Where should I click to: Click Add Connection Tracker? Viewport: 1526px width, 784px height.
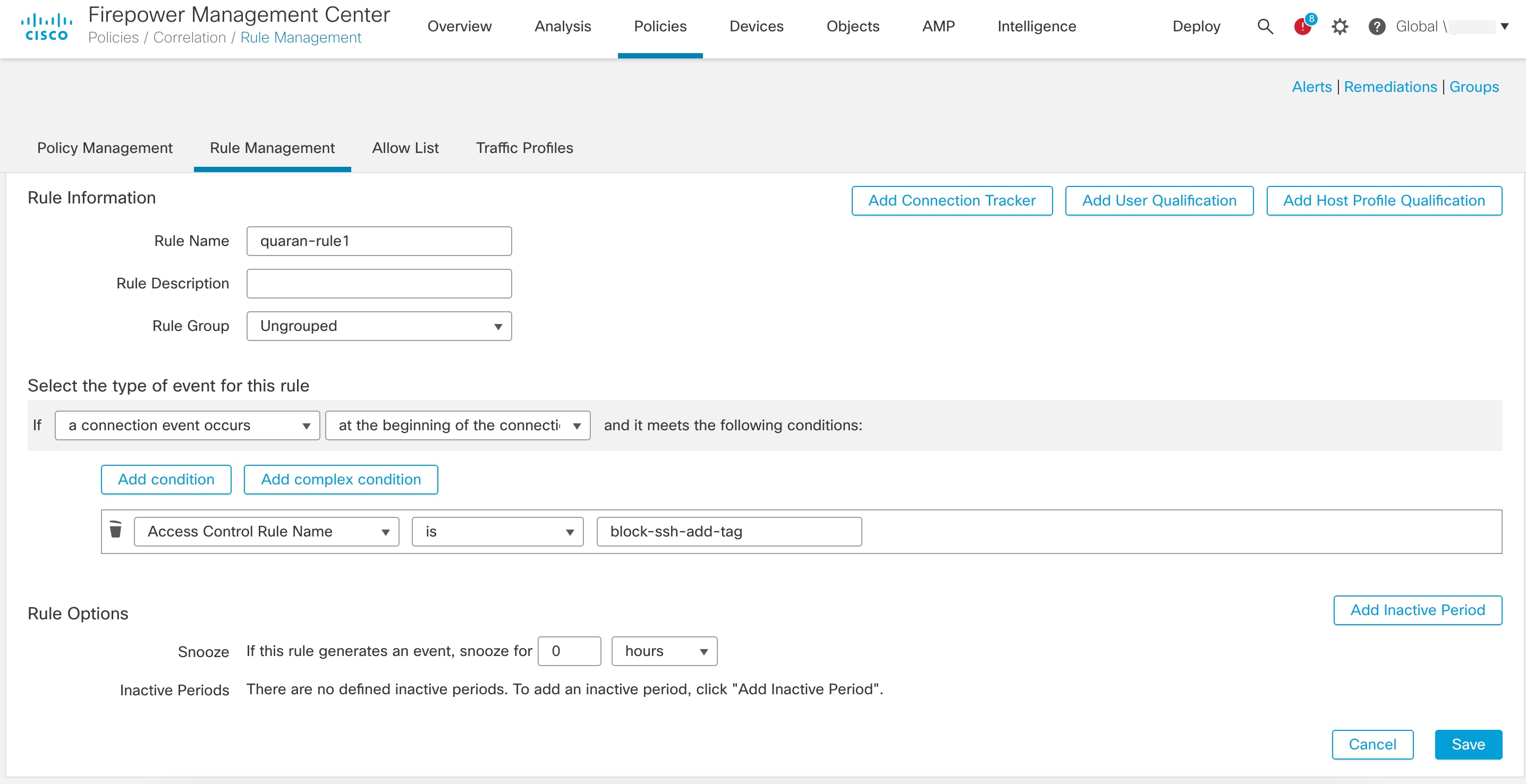(952, 200)
